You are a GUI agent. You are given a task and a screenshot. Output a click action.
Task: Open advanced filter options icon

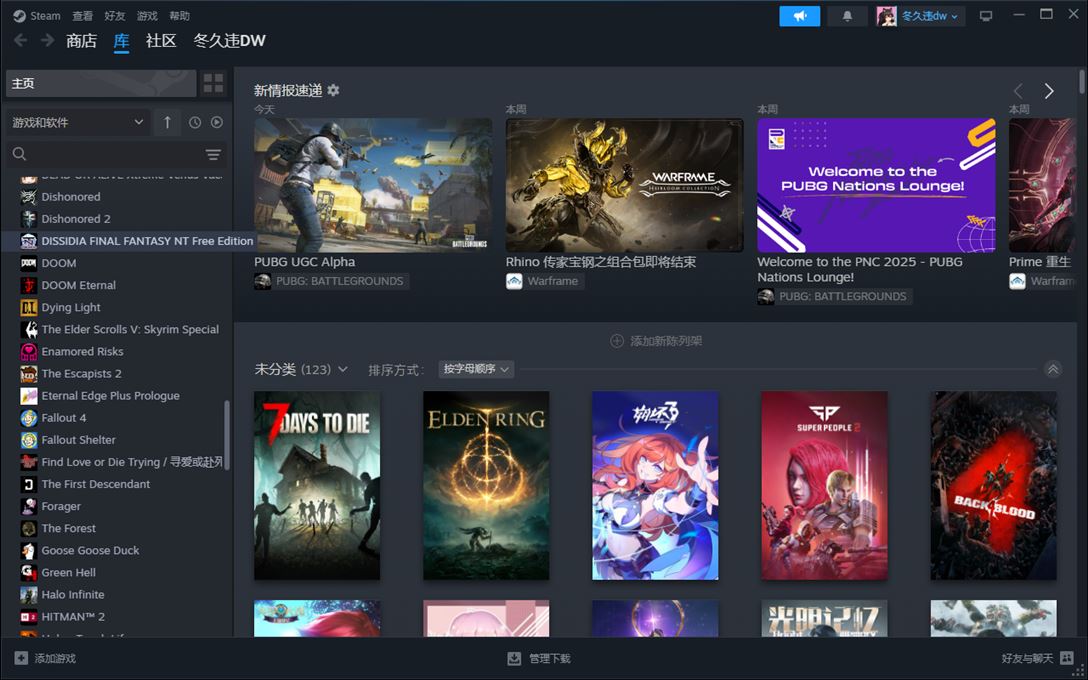coord(213,154)
